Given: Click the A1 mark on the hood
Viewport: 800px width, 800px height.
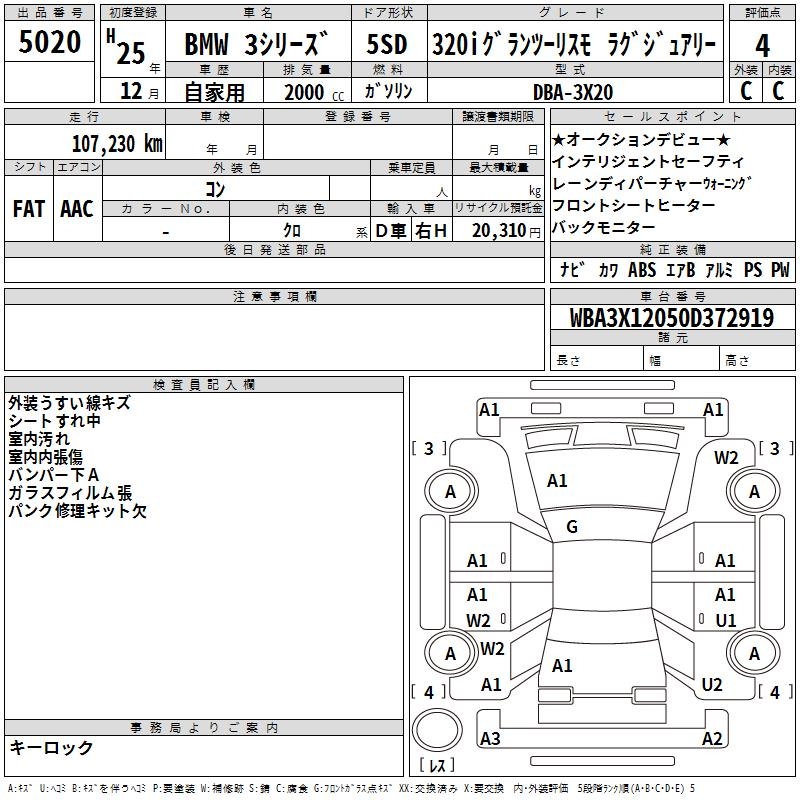Looking at the screenshot, I should click(557, 481).
